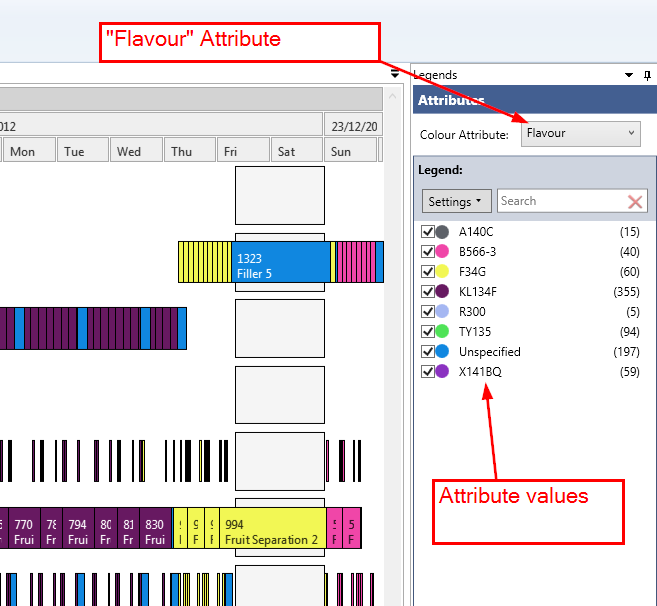Viewport: 657px width, 606px height.
Task: Toggle the Unspecified checkbox
Action: [x=428, y=351]
